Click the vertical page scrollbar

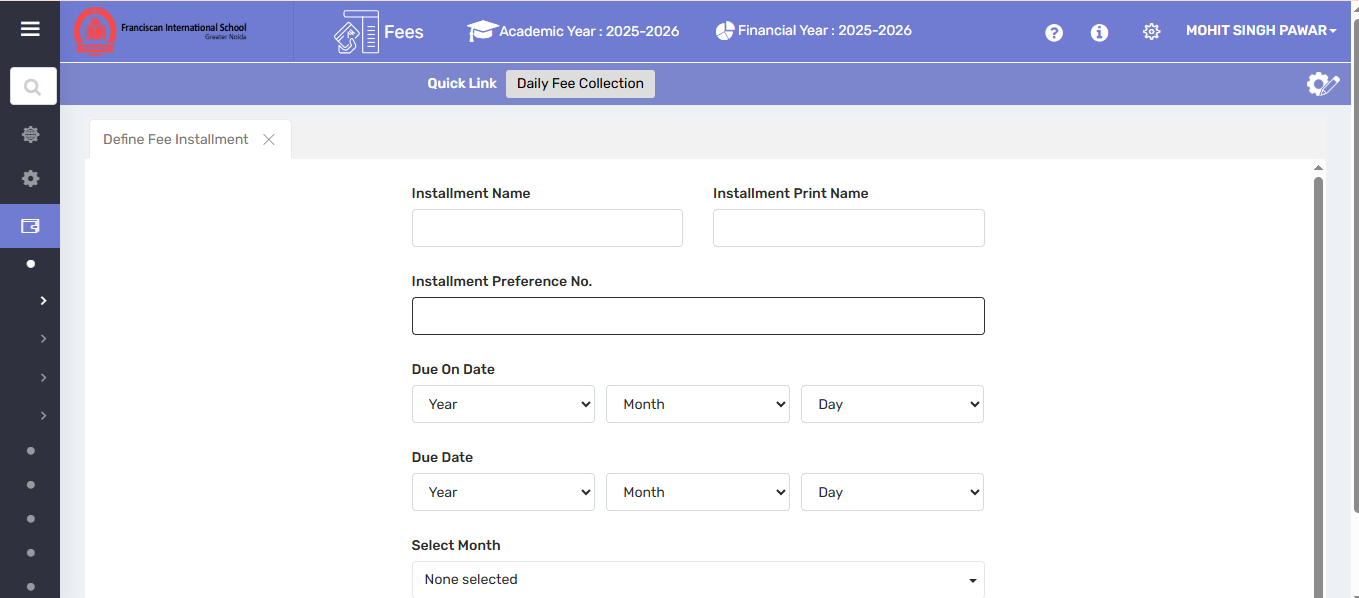coord(1318,380)
